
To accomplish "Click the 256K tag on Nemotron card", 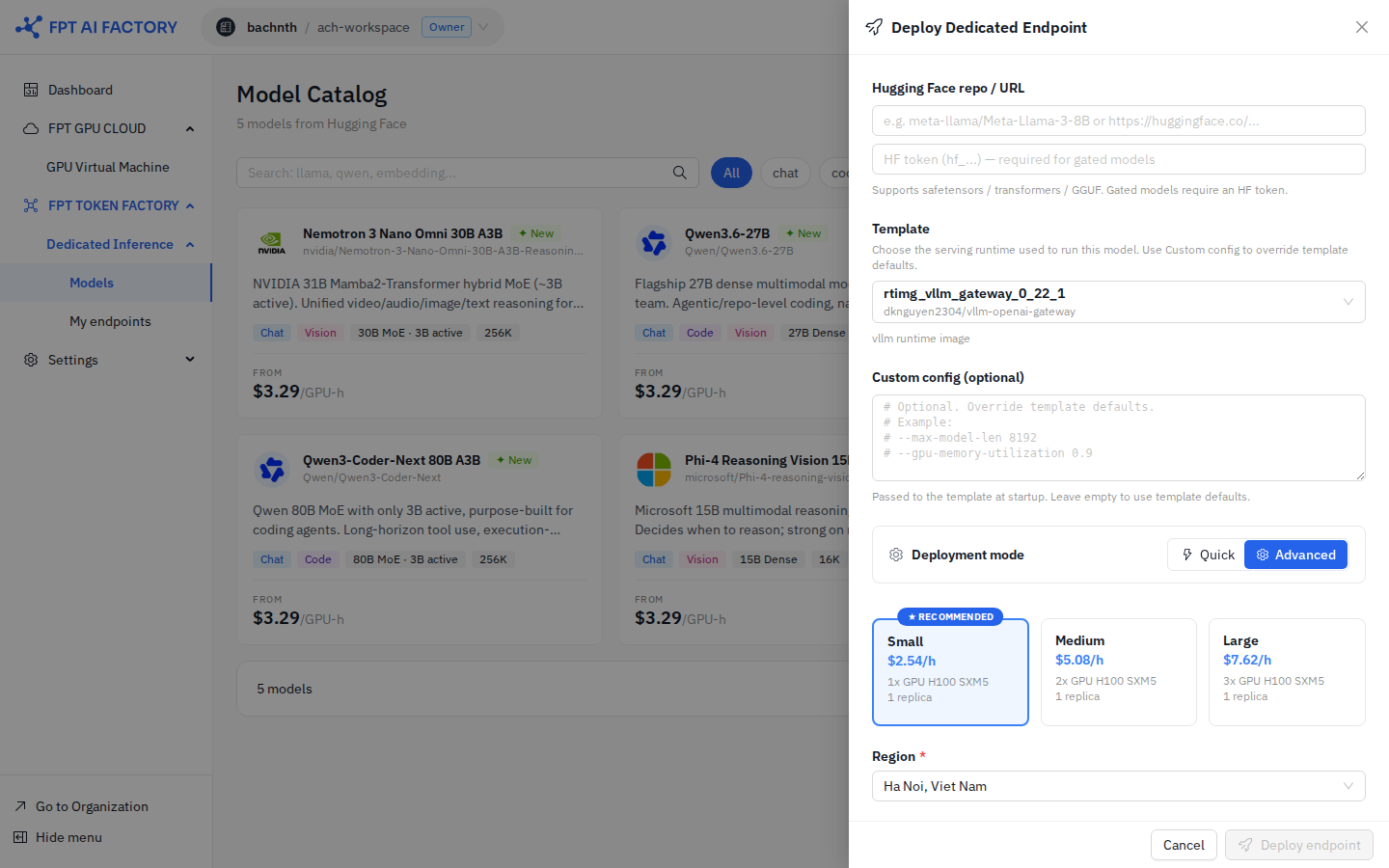I will click(x=498, y=333).
